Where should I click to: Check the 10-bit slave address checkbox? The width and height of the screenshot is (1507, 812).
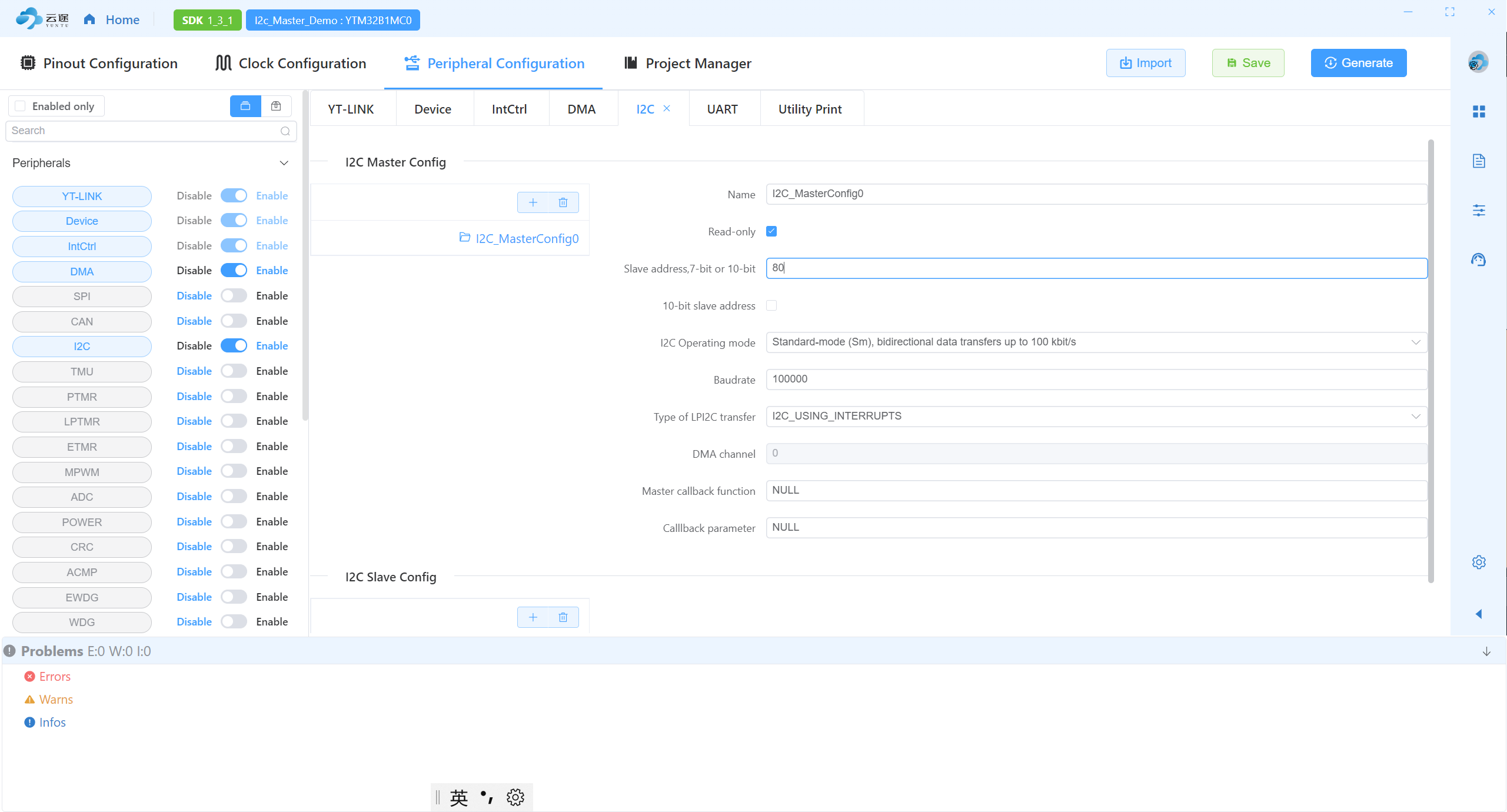click(x=771, y=305)
